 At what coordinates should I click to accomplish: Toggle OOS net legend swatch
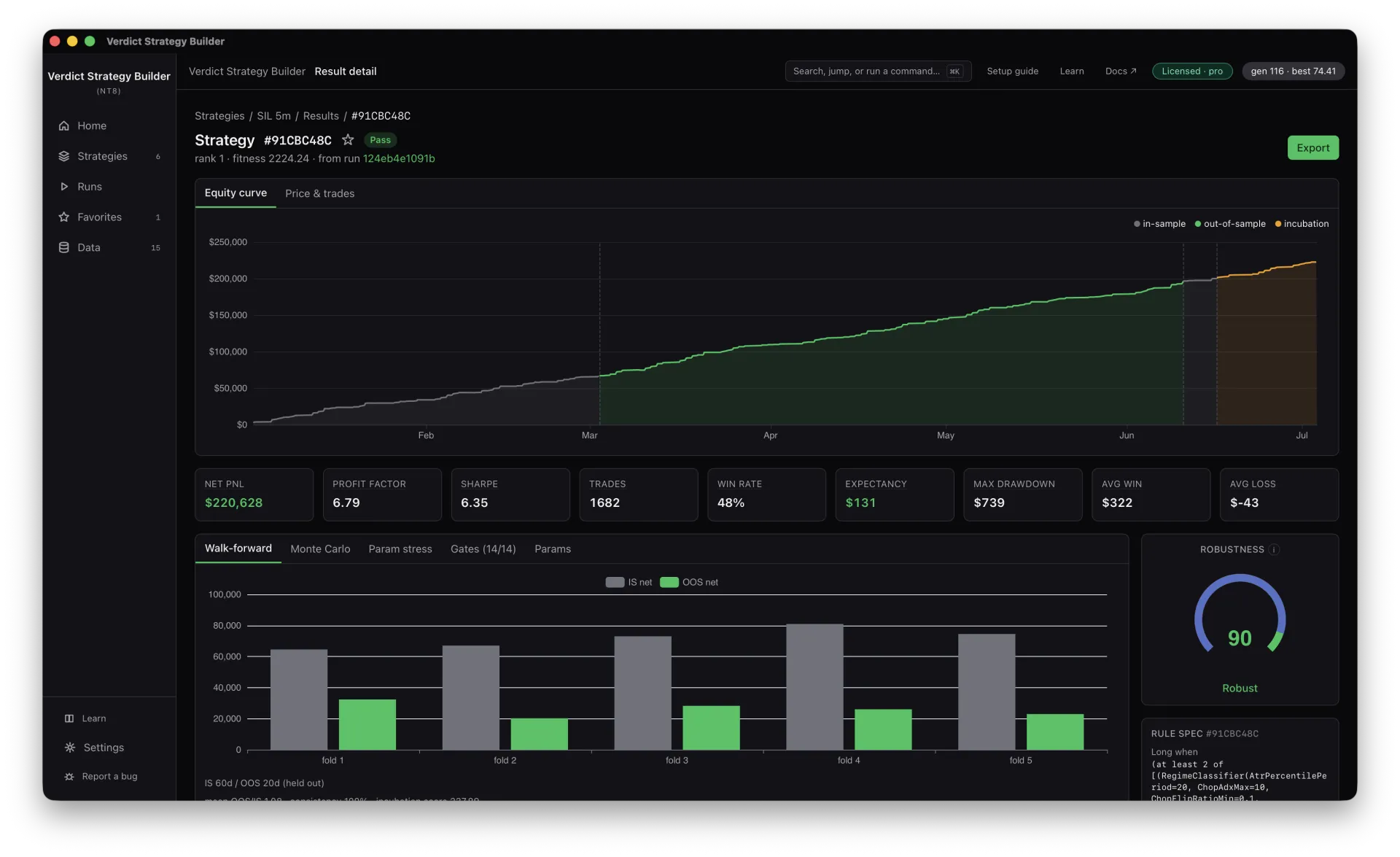[669, 582]
